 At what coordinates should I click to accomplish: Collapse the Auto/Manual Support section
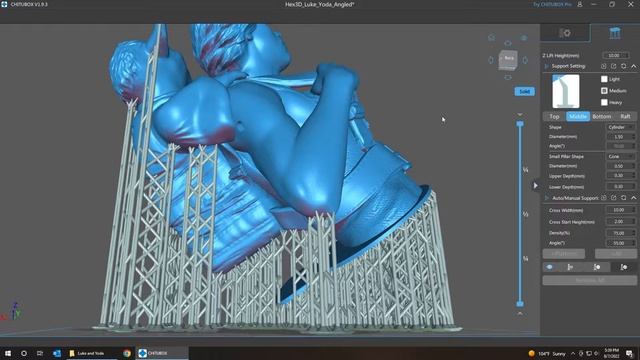633,198
